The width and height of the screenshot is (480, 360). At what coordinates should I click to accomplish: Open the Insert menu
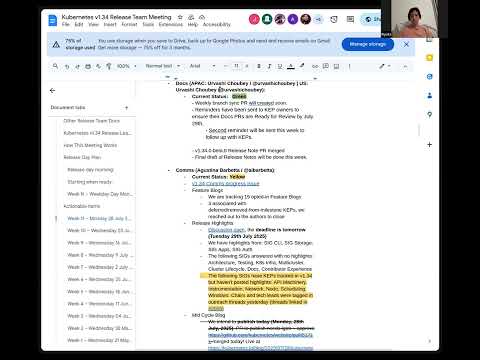click(x=110, y=24)
